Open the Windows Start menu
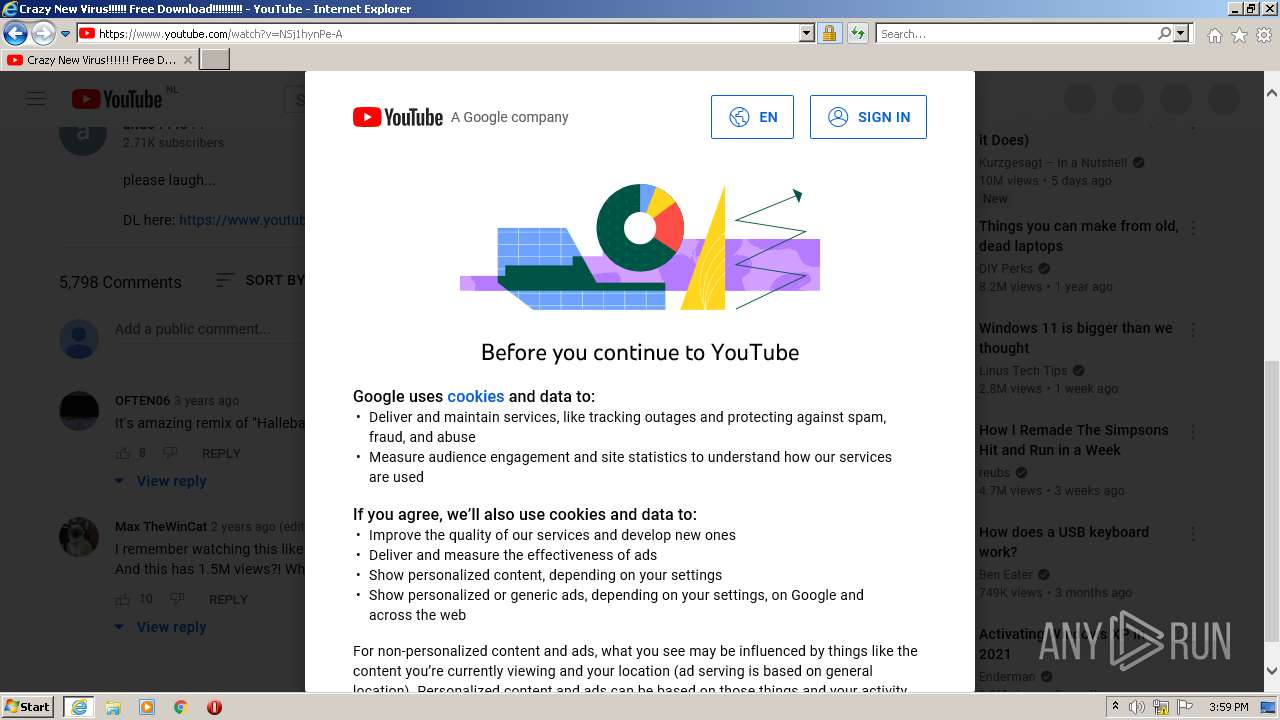1280x720 pixels. click(28, 706)
